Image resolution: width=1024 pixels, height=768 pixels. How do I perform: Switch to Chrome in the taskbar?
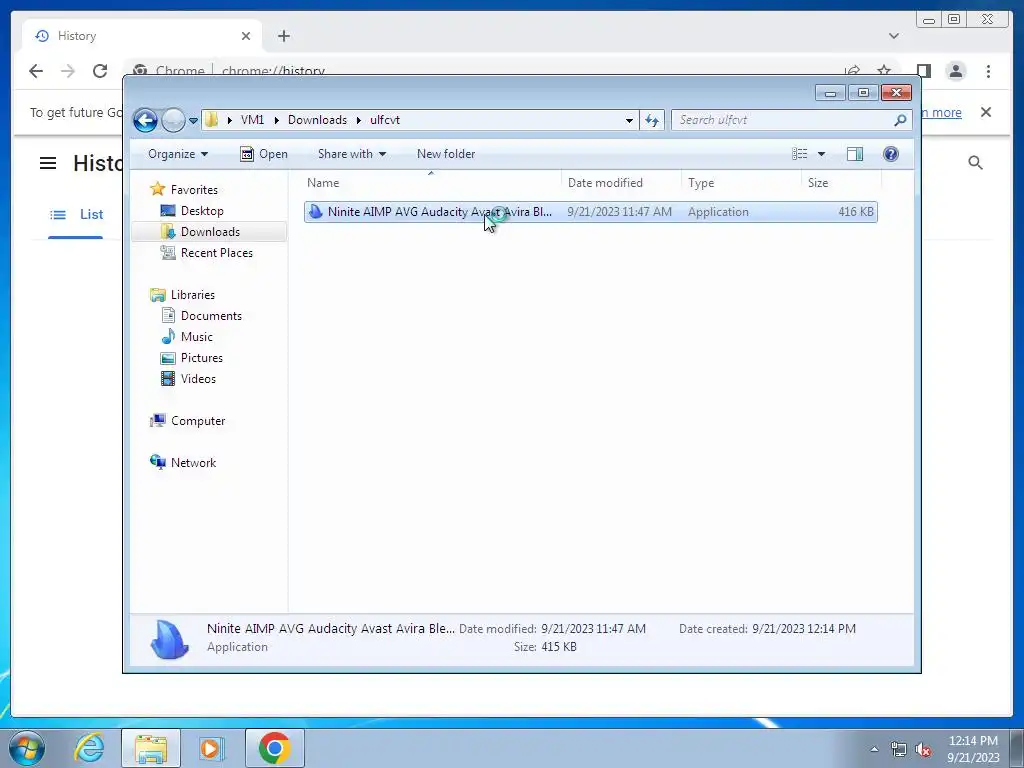274,748
